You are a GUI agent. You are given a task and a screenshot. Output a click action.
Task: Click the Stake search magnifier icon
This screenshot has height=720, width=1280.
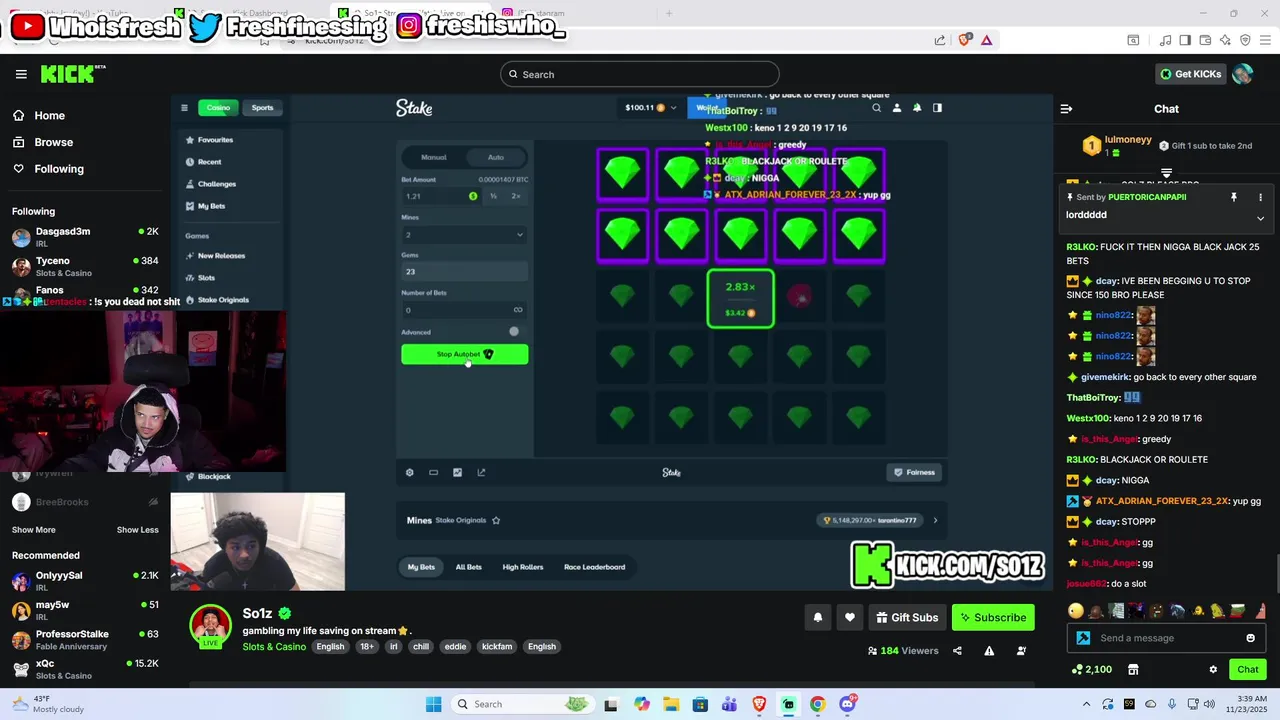click(876, 108)
